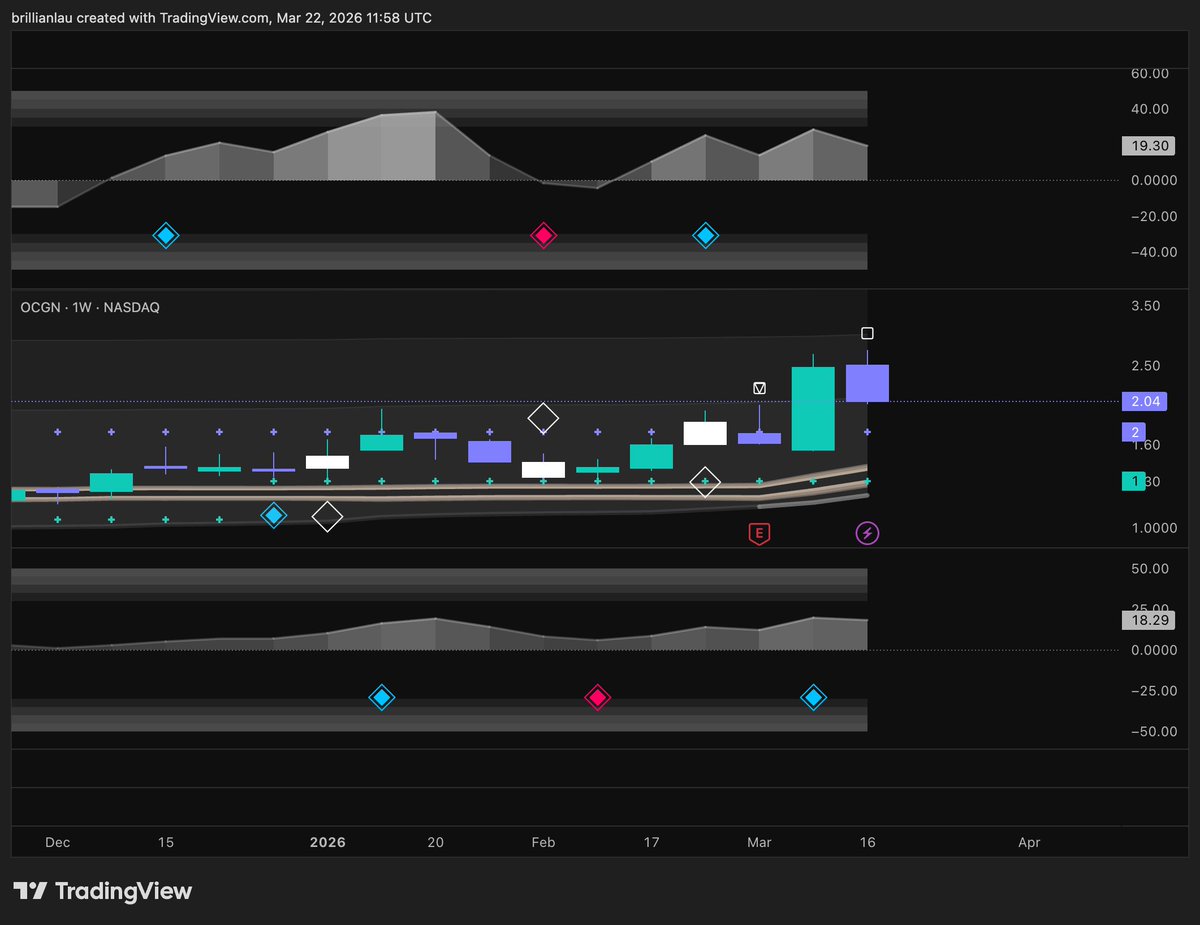Click the 2026 year label on time axis
Viewport: 1200px width, 925px height.
click(x=327, y=843)
